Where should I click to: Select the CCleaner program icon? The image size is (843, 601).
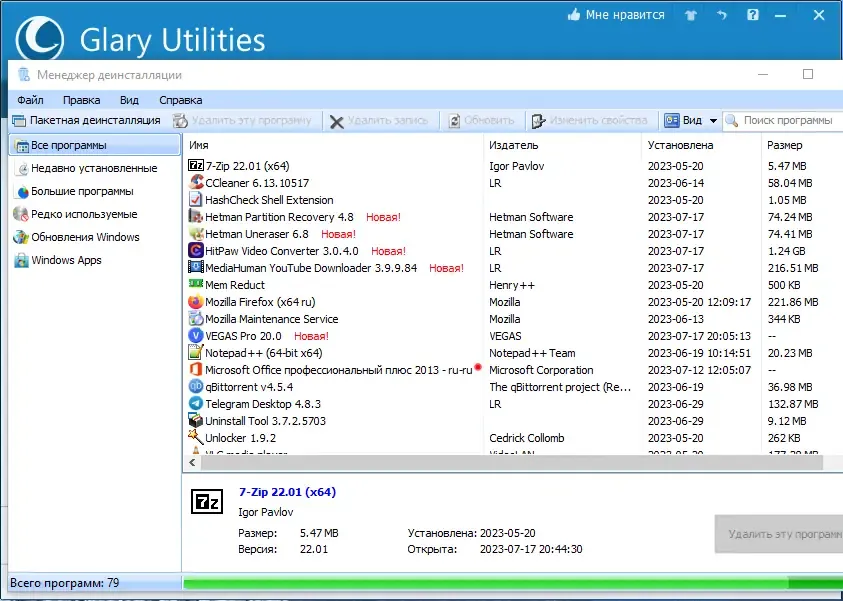click(x=196, y=183)
